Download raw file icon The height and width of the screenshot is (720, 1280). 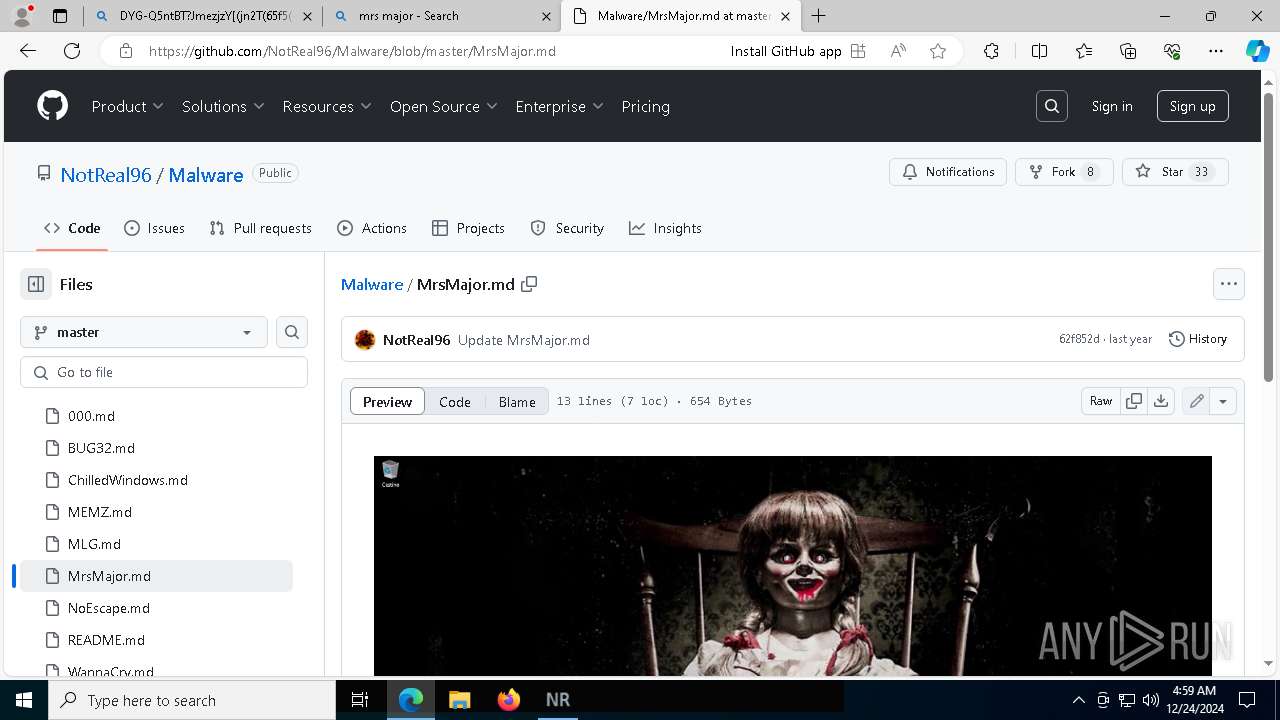coord(1161,401)
